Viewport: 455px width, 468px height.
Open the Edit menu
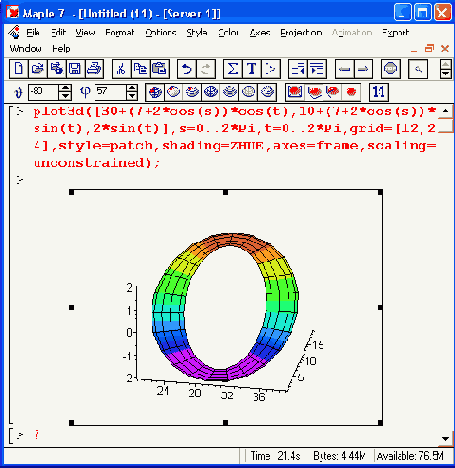pos(59,32)
